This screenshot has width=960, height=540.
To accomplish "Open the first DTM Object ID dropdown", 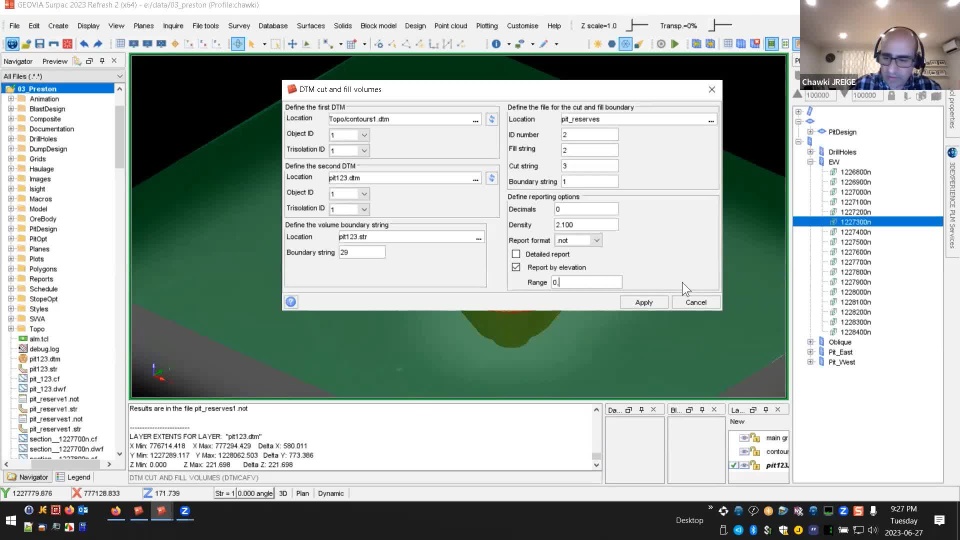I will tap(364, 134).
